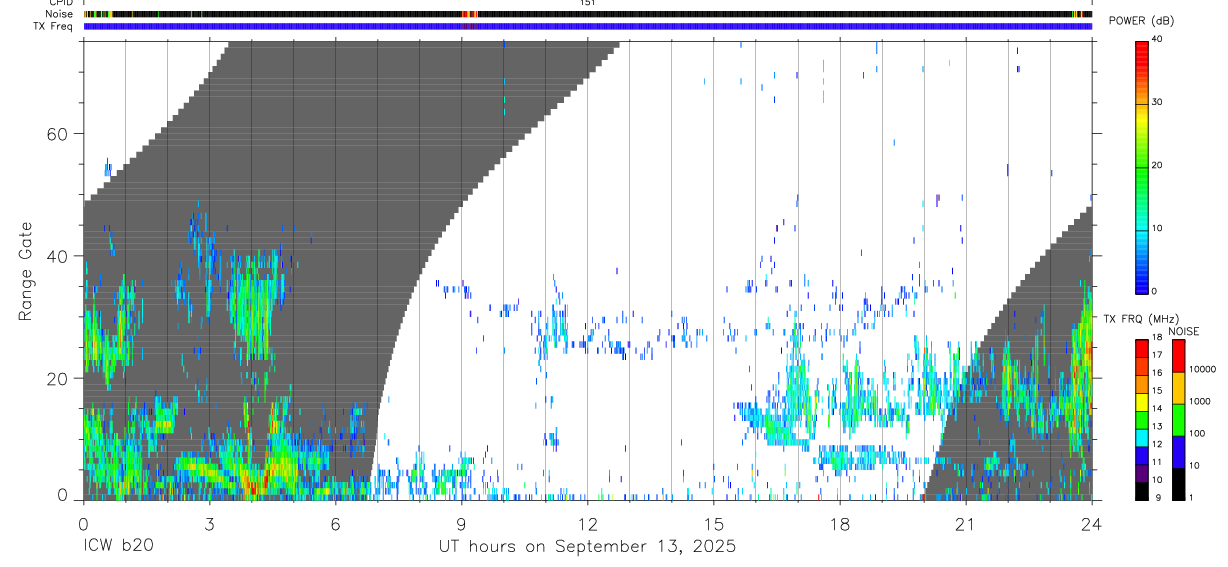Click the 3 hour tick on UT axis
The width and height of the screenshot is (1228, 567).
pyautogui.click(x=209, y=523)
